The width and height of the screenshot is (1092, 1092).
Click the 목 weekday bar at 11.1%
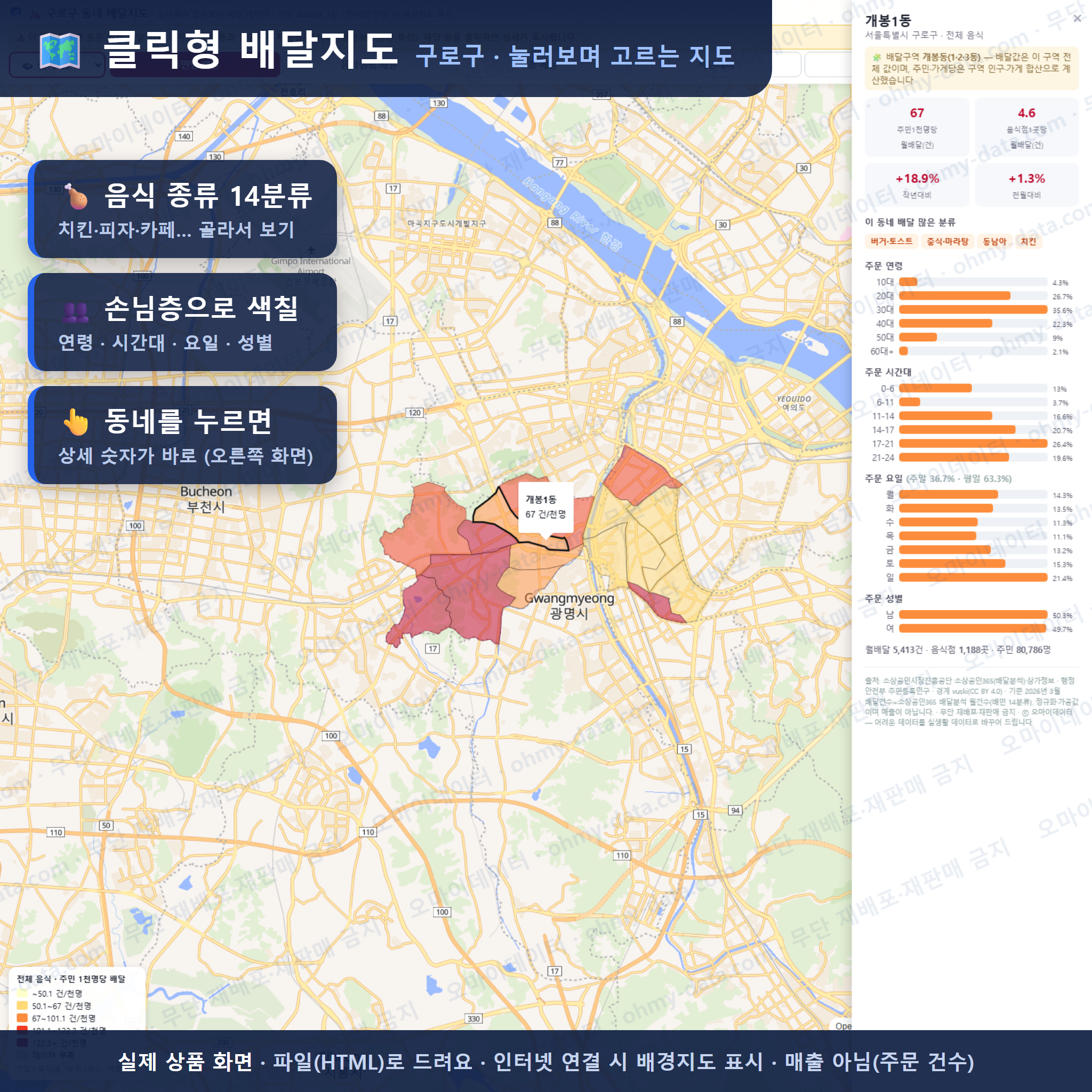[x=973, y=536]
